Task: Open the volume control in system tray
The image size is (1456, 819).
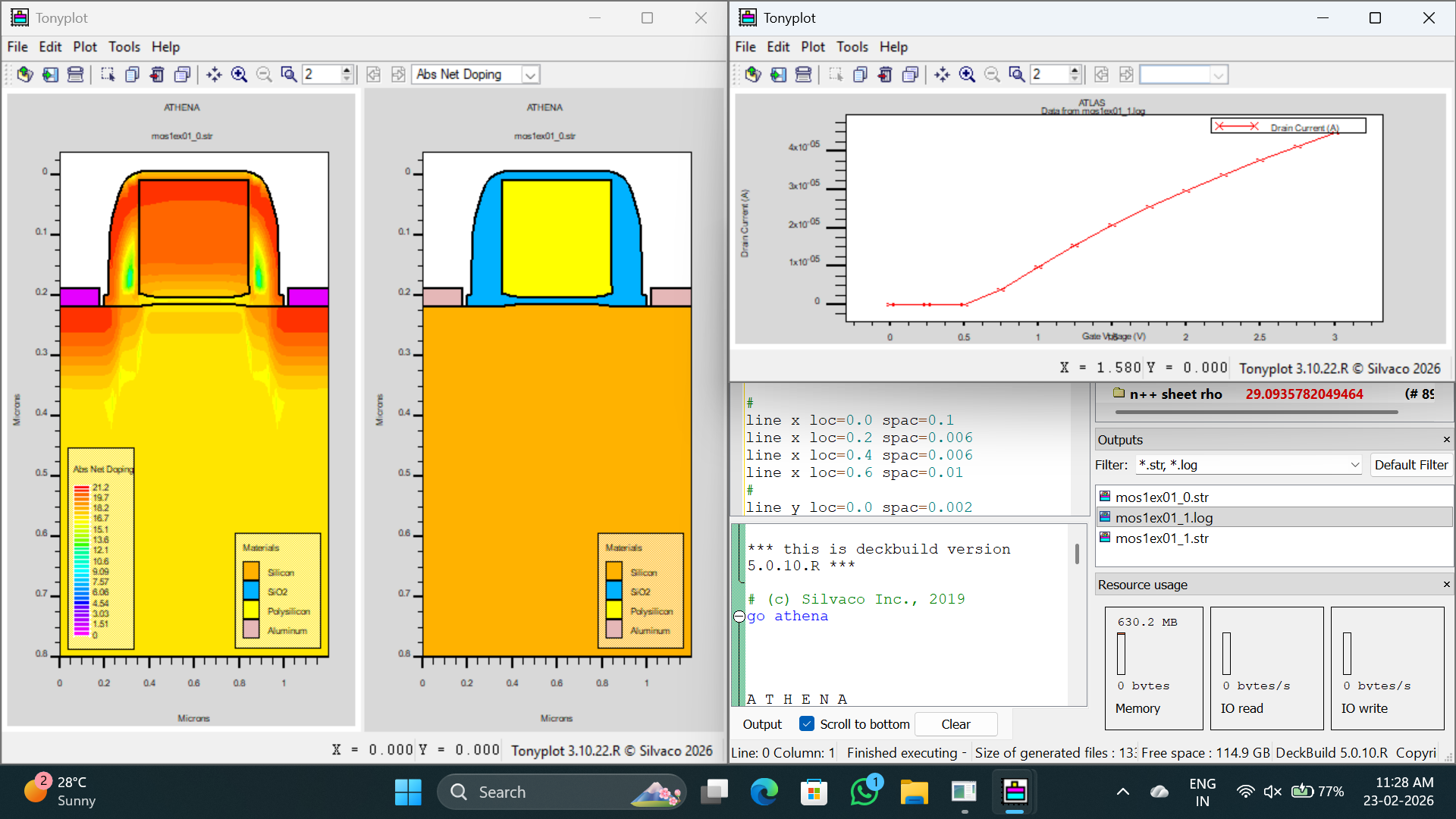Action: [1272, 792]
